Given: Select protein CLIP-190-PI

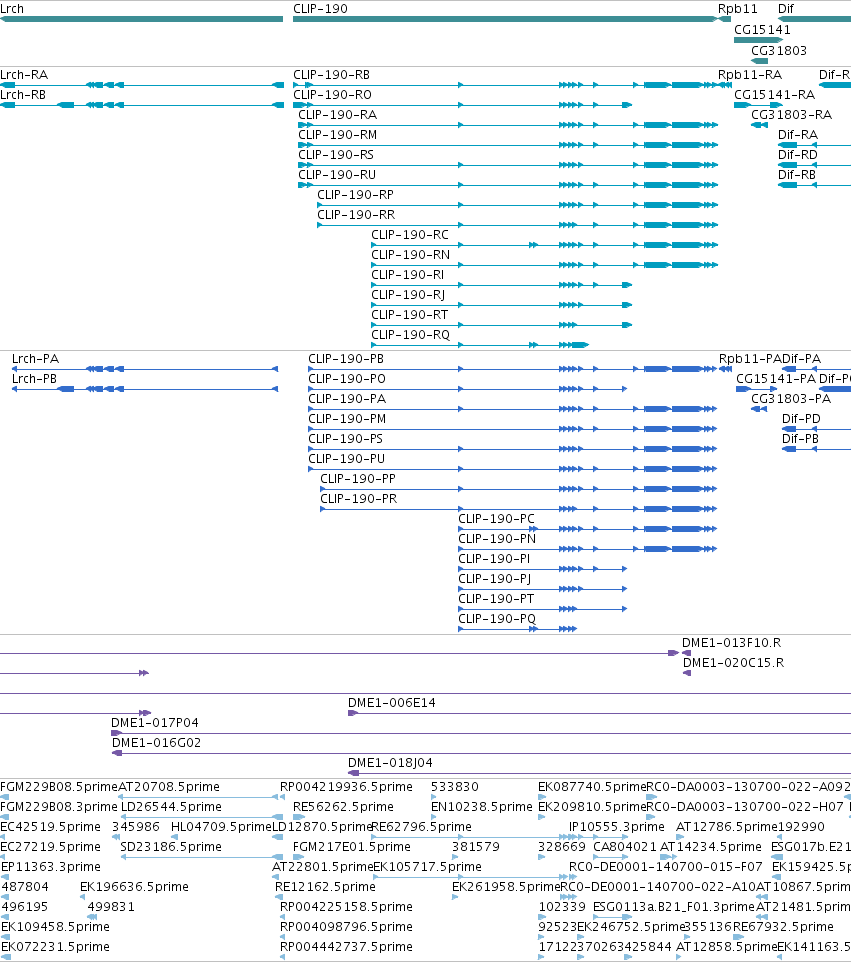Looking at the screenshot, I should click(x=494, y=559).
